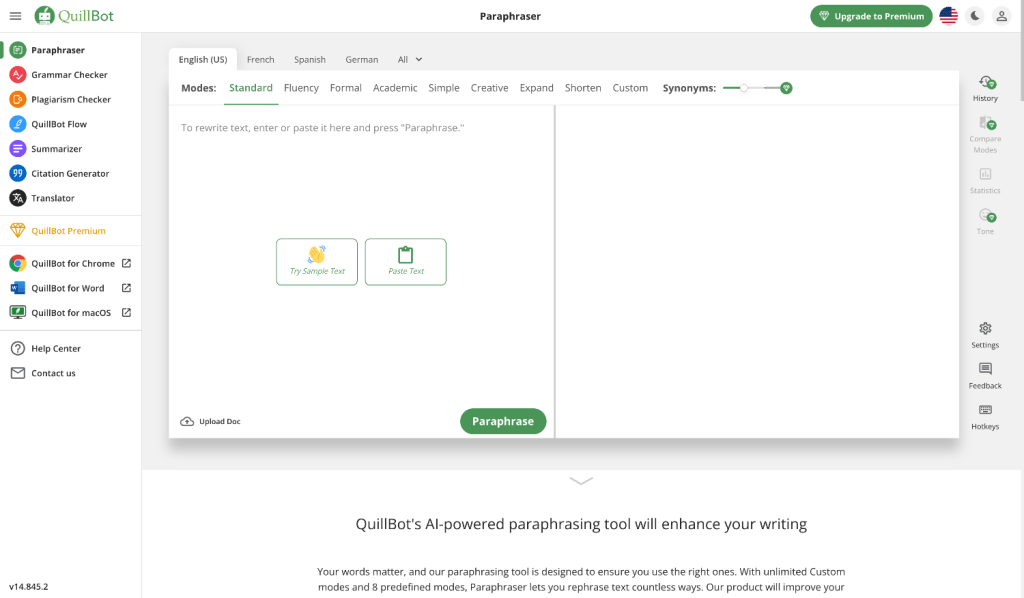Open paraphraser Settings gear
The width and height of the screenshot is (1024, 598).
(985, 336)
